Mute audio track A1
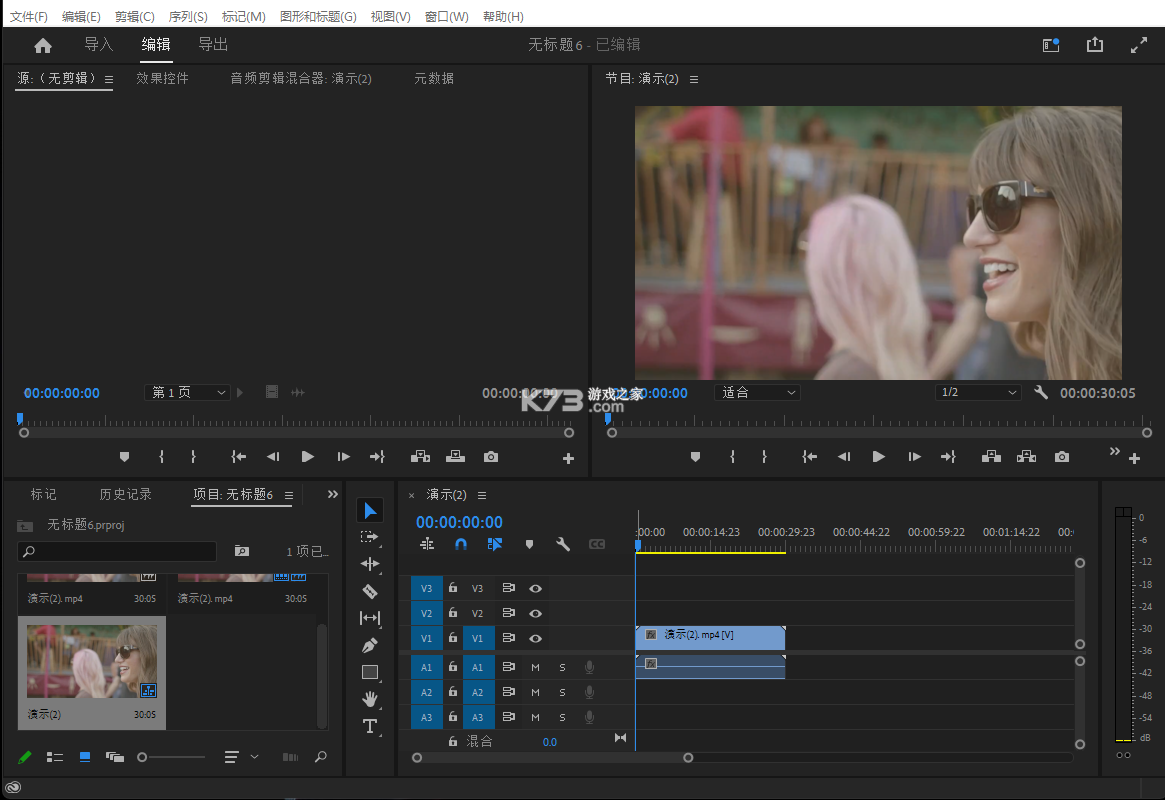 535,668
